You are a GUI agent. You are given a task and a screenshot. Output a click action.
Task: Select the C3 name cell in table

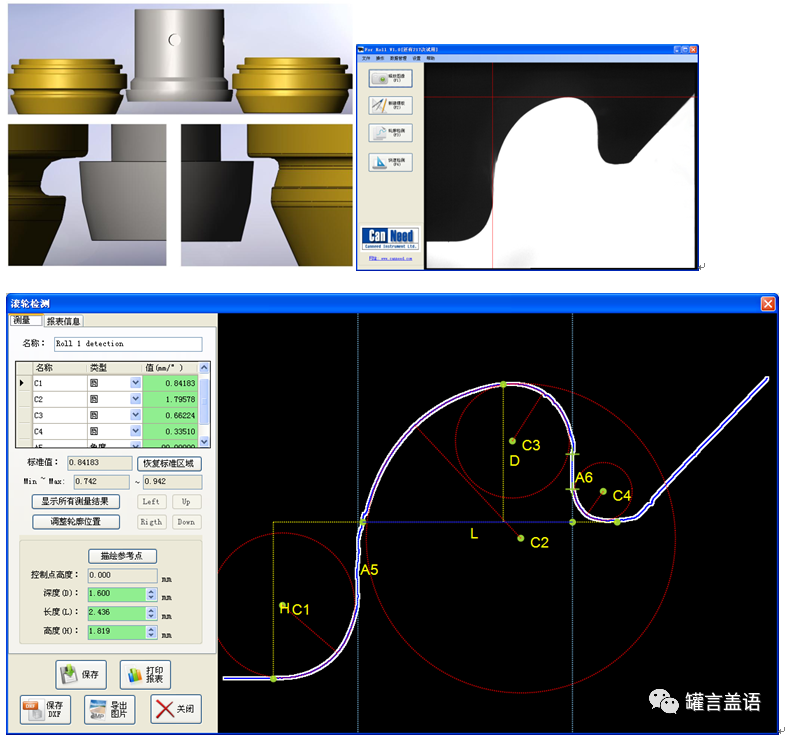click(60, 415)
